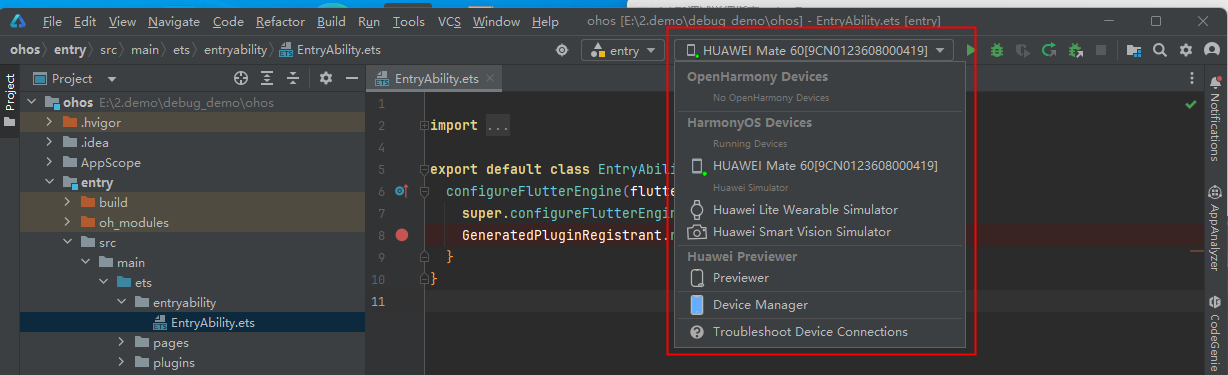Open Project panel options gear
The width and height of the screenshot is (1228, 375).
click(x=325, y=78)
